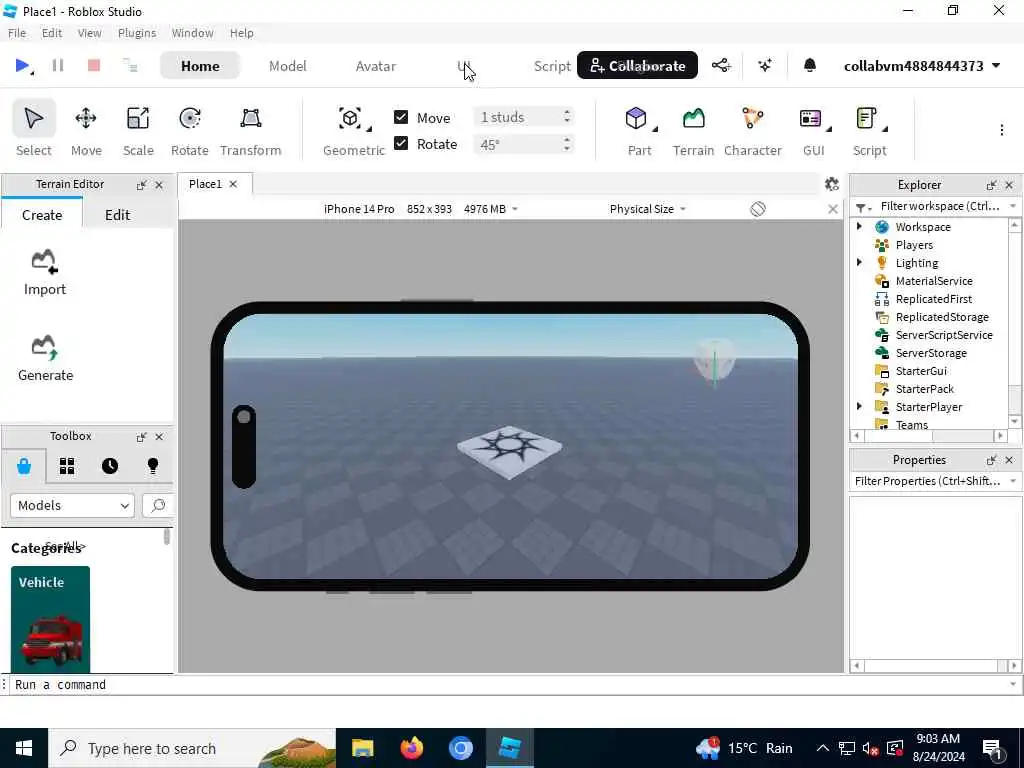Open the Vehicle category card
This screenshot has width=1024, height=768.
click(50, 619)
